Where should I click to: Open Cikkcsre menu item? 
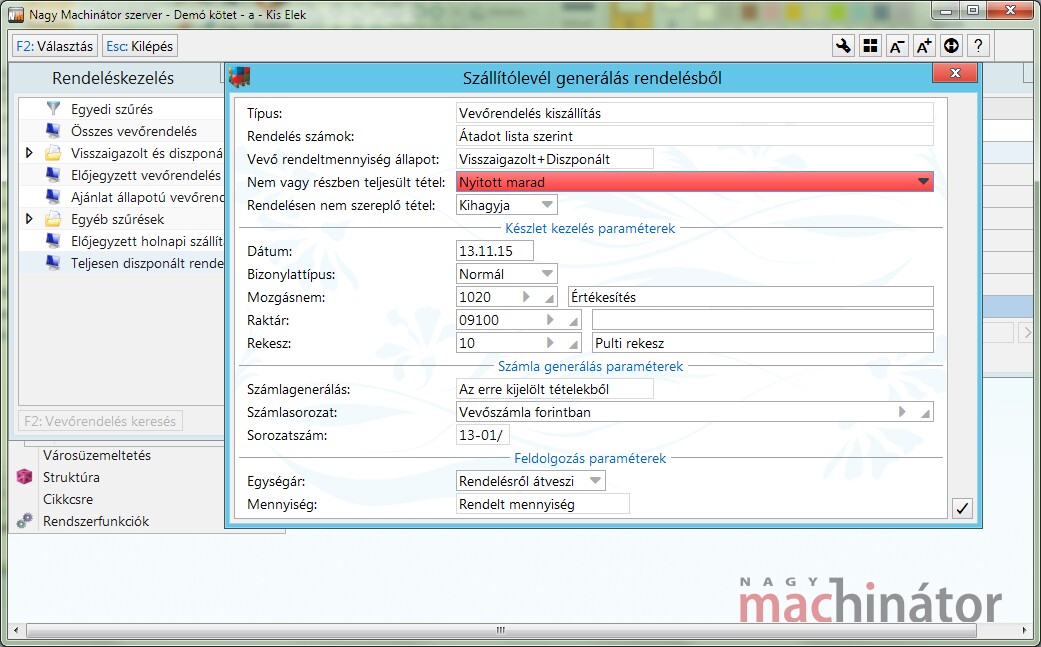[x=68, y=499]
